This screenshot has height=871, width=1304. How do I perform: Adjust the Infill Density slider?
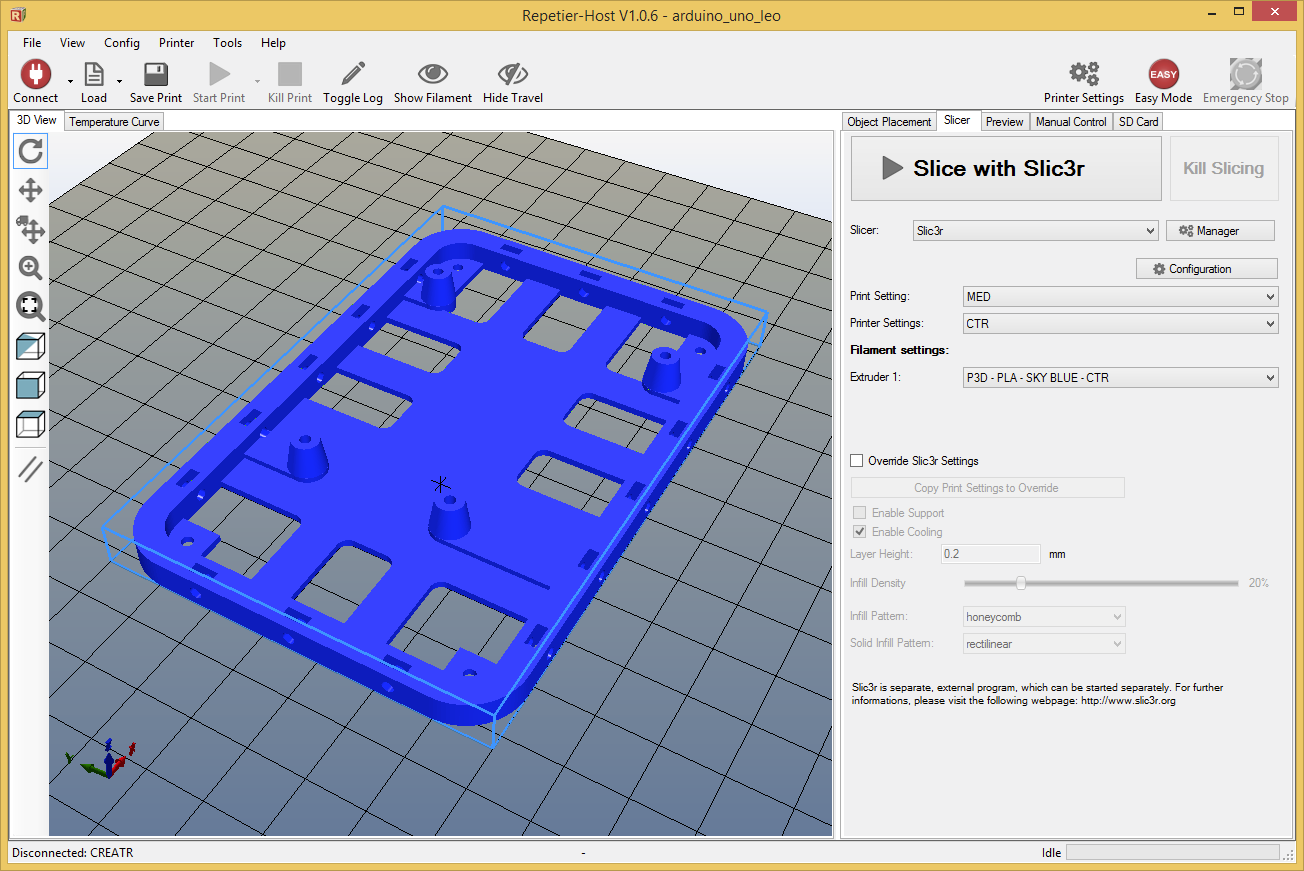pos(1020,582)
